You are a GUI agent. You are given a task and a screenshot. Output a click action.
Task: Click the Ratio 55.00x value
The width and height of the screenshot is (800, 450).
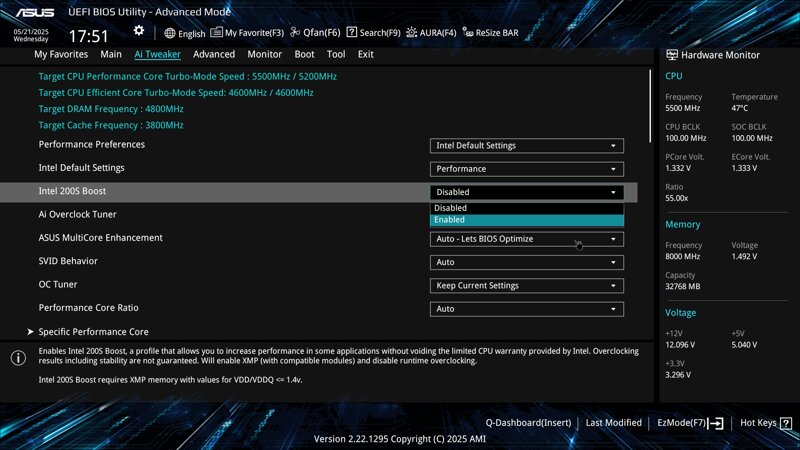(677, 198)
